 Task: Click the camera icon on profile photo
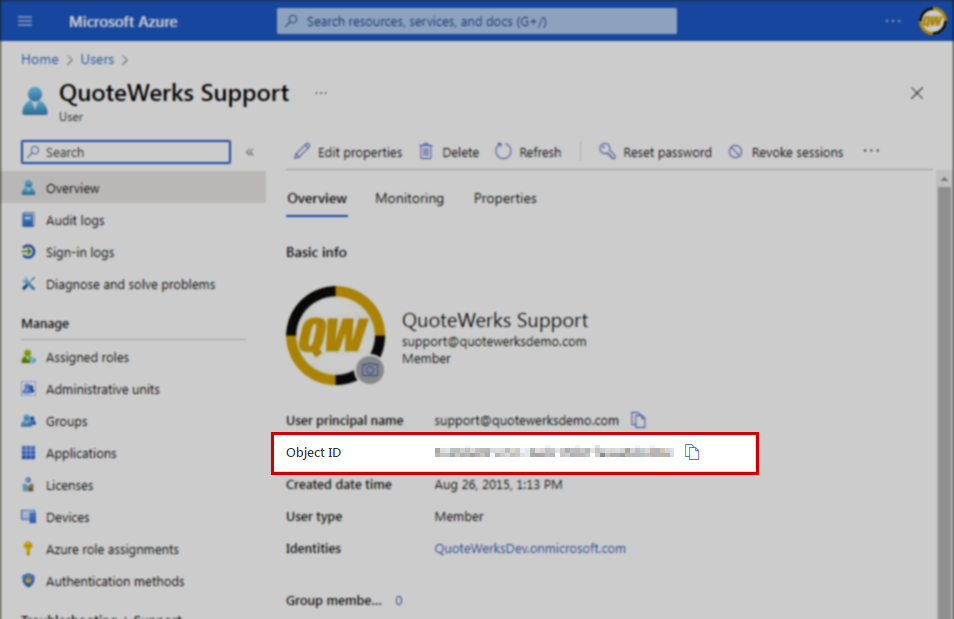tap(370, 369)
